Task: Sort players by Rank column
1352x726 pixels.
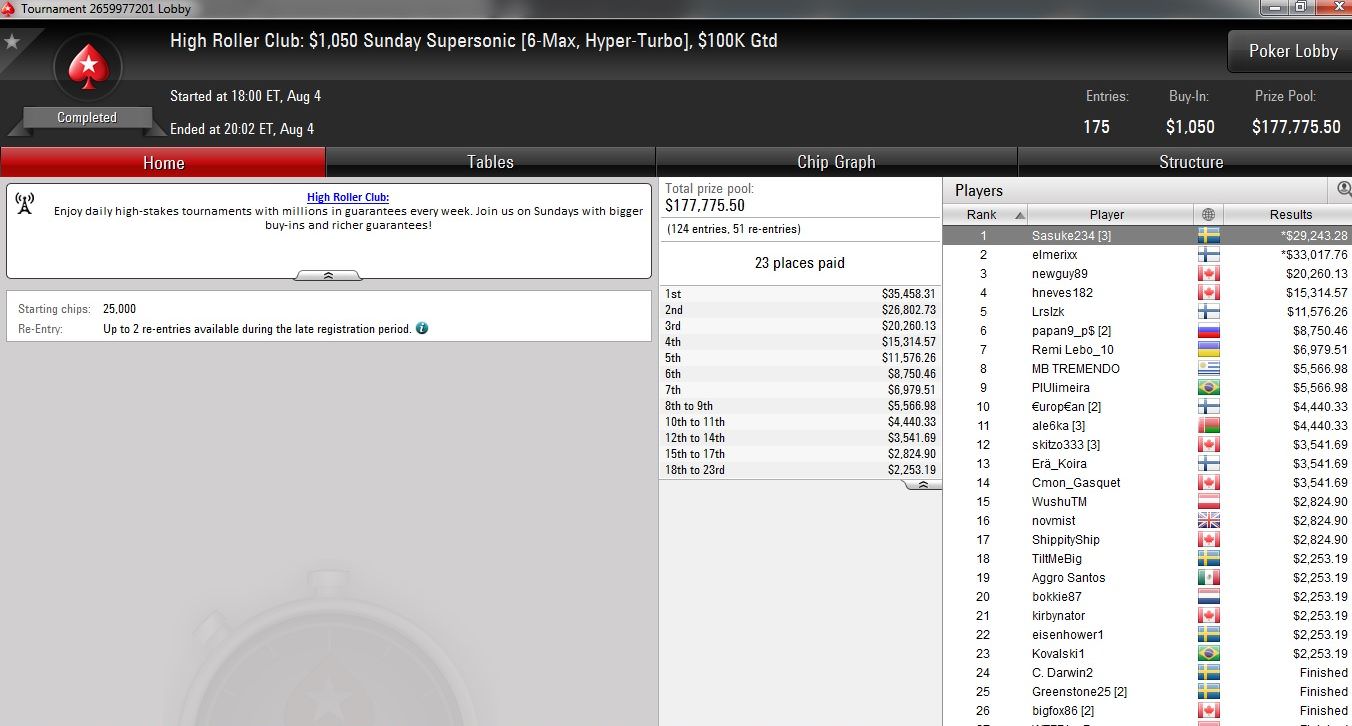Action: click(x=985, y=214)
